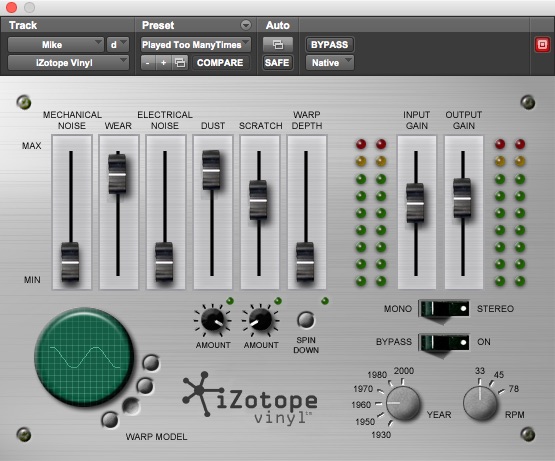
Task: Click the green warp waveform display
Action: pos(84,357)
